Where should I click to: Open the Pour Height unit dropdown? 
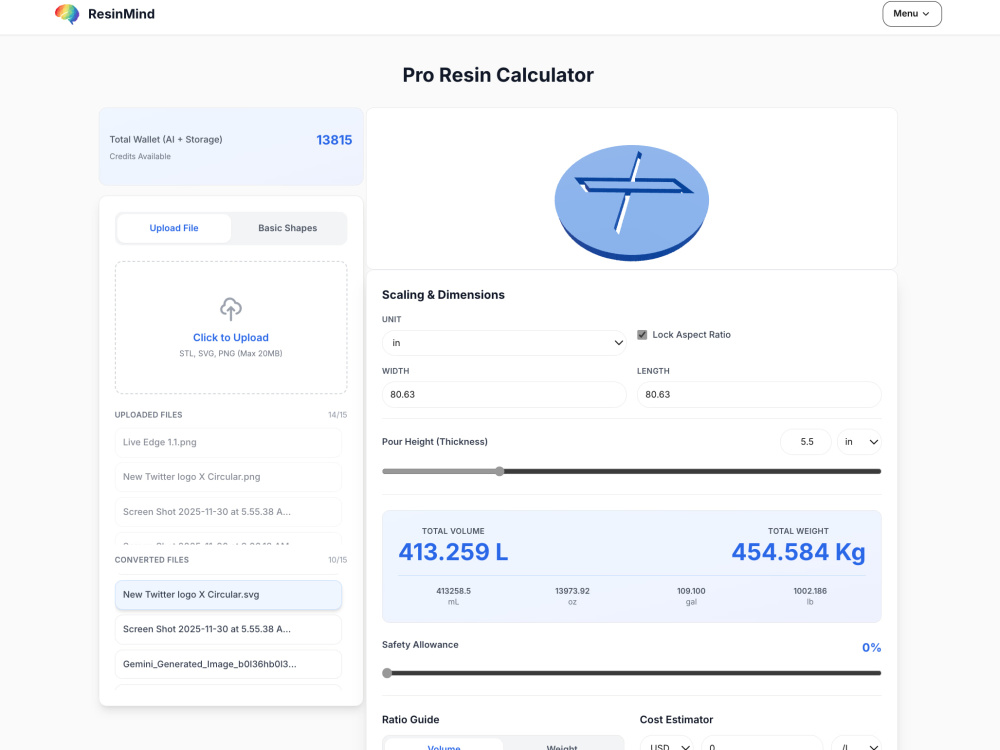860,441
